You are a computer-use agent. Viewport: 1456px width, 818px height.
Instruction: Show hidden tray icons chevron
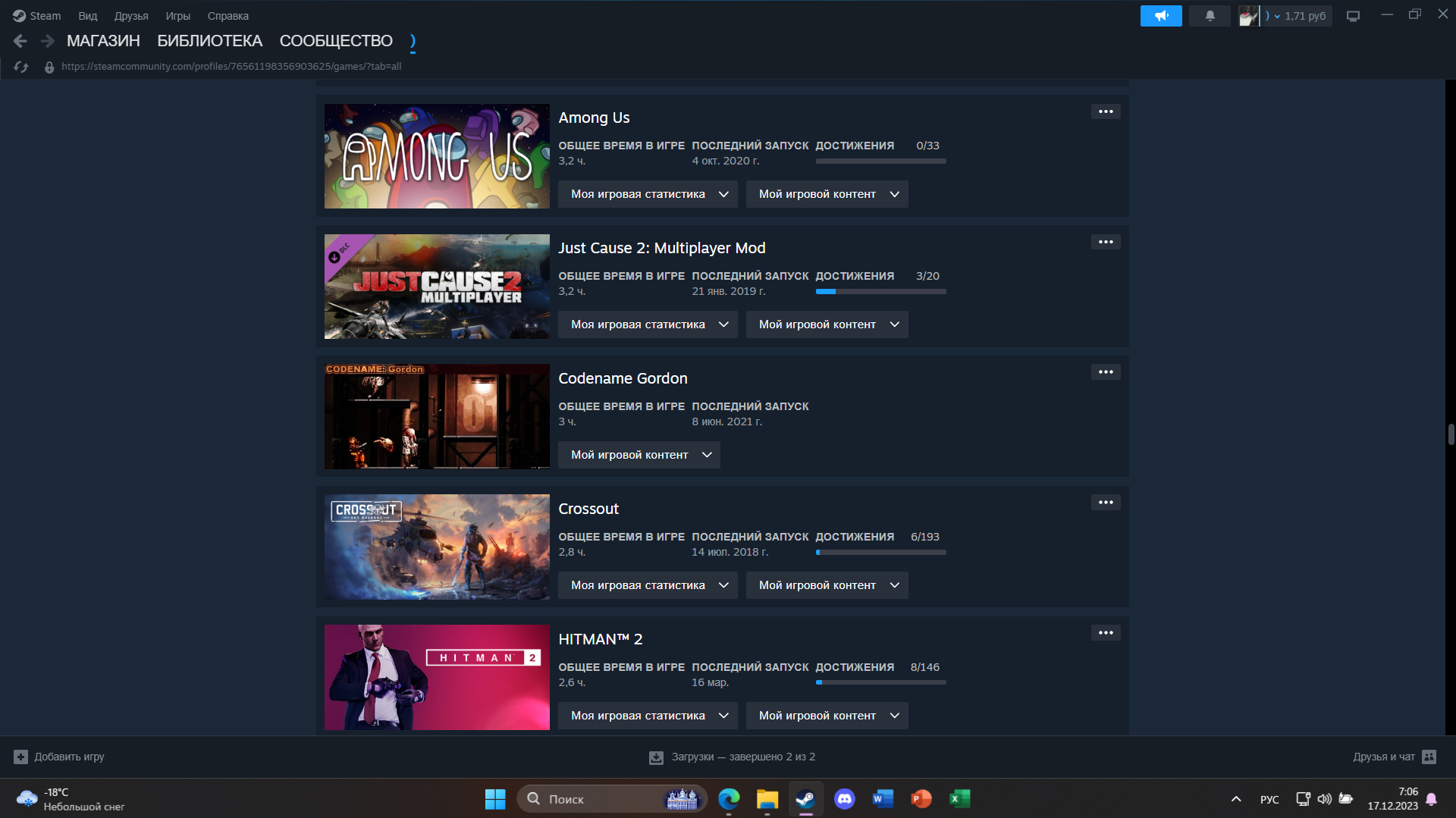[1236, 799]
